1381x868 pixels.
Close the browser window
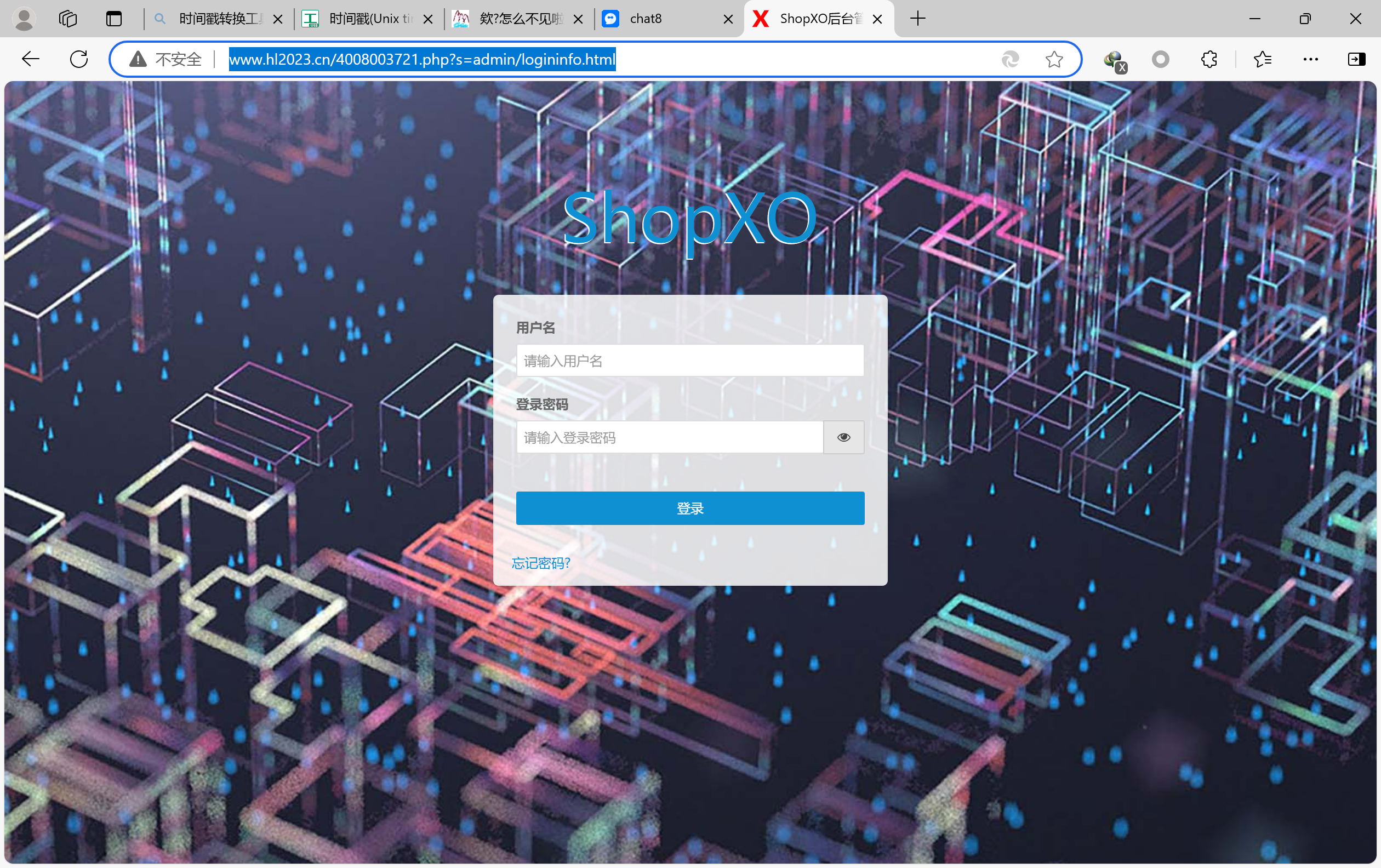[x=1355, y=19]
